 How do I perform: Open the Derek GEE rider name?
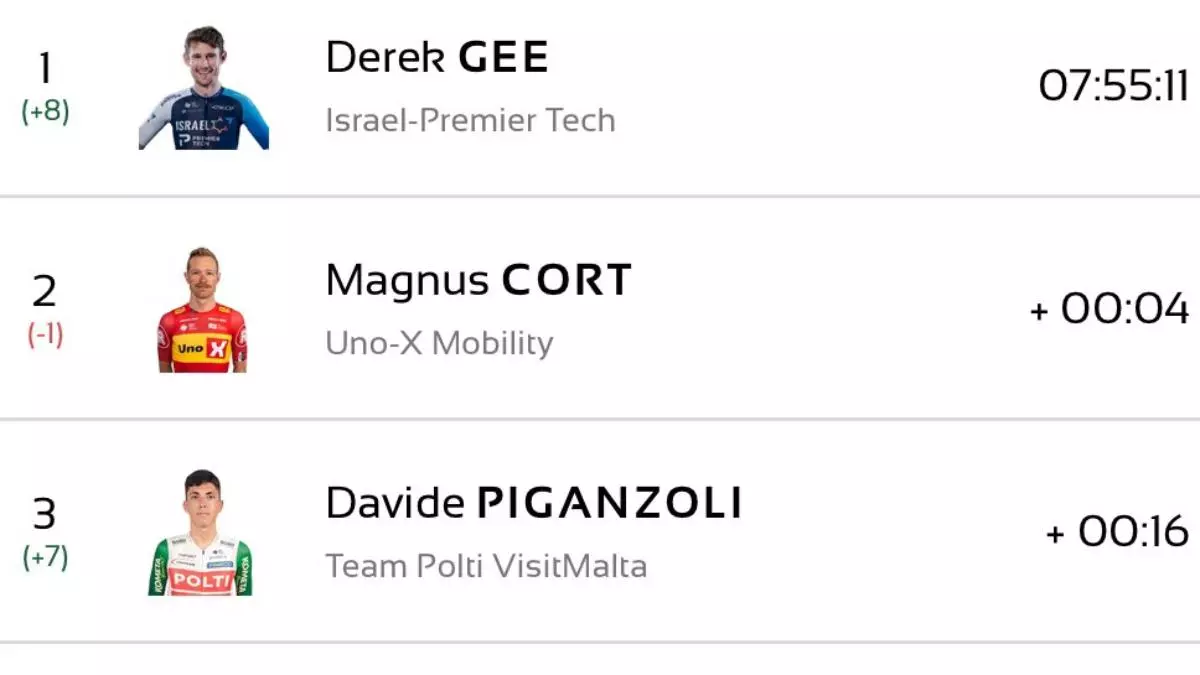click(437, 59)
